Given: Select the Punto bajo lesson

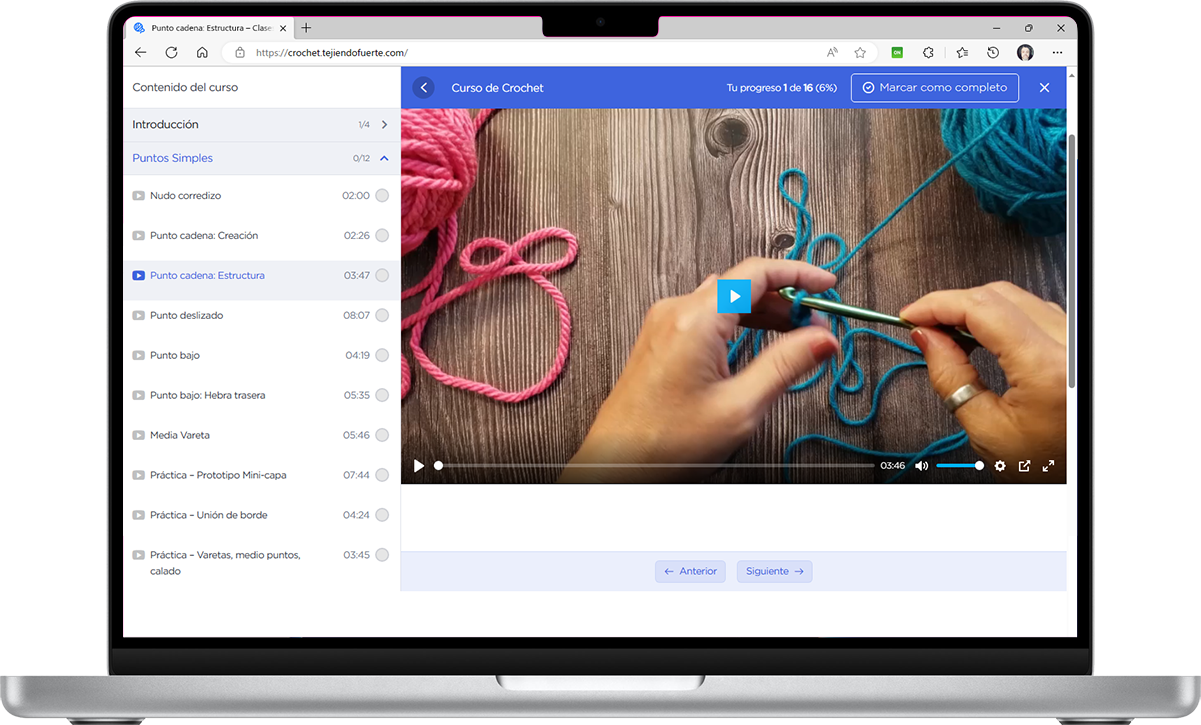Looking at the screenshot, I should (x=175, y=356).
